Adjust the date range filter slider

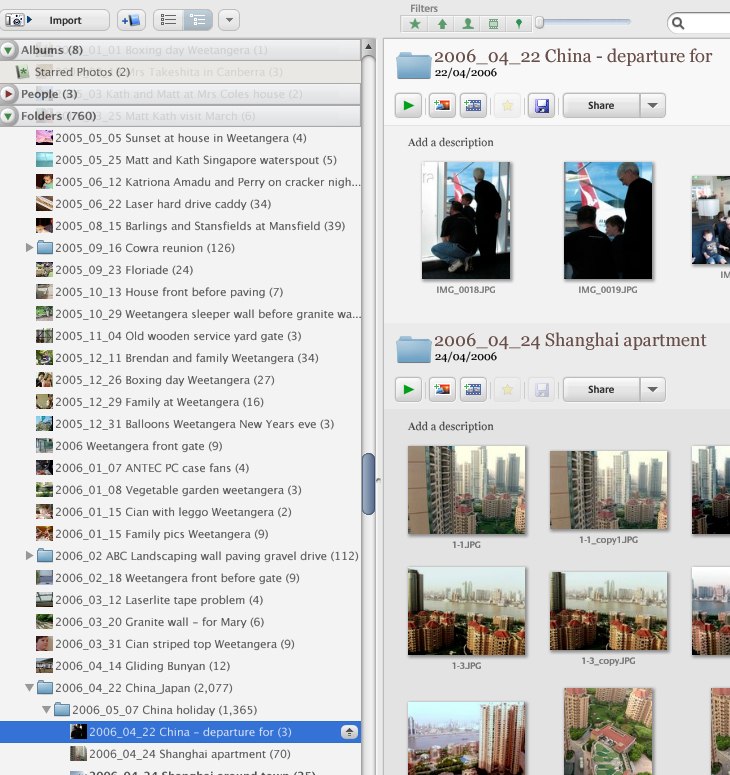540,22
